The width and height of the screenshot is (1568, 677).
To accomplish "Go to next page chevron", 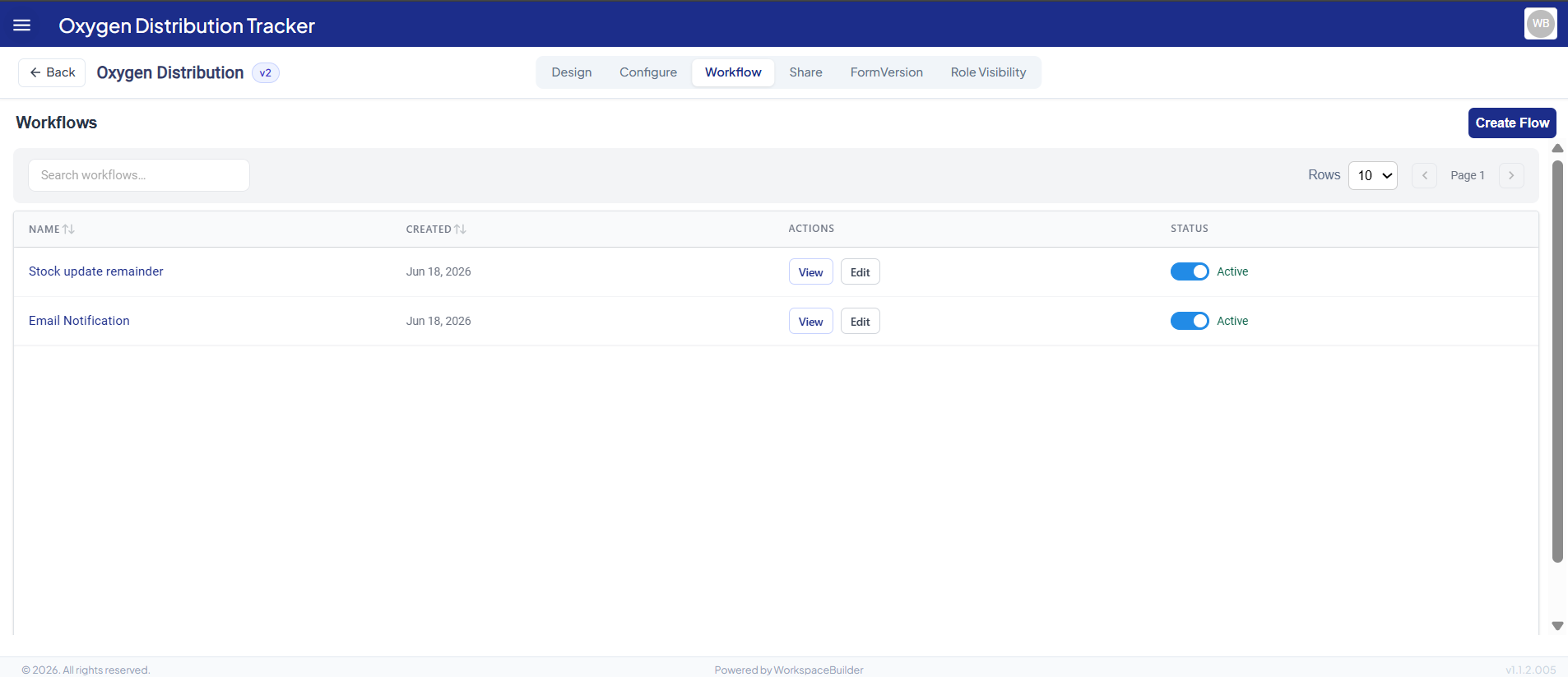I will [1511, 175].
